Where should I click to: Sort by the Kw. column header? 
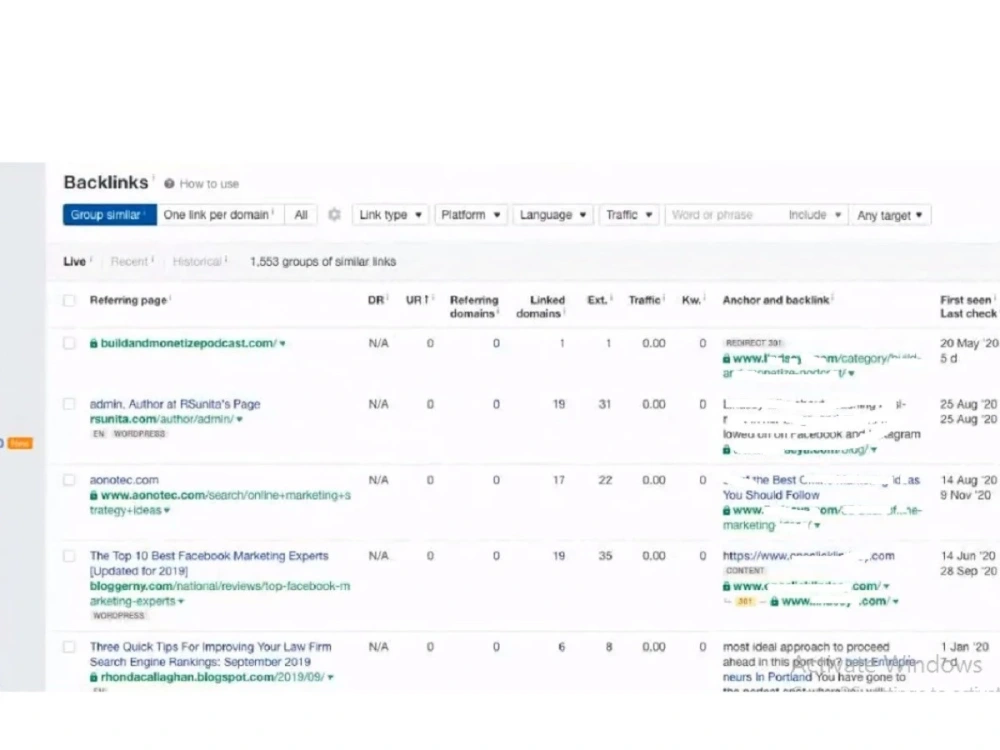tap(691, 300)
